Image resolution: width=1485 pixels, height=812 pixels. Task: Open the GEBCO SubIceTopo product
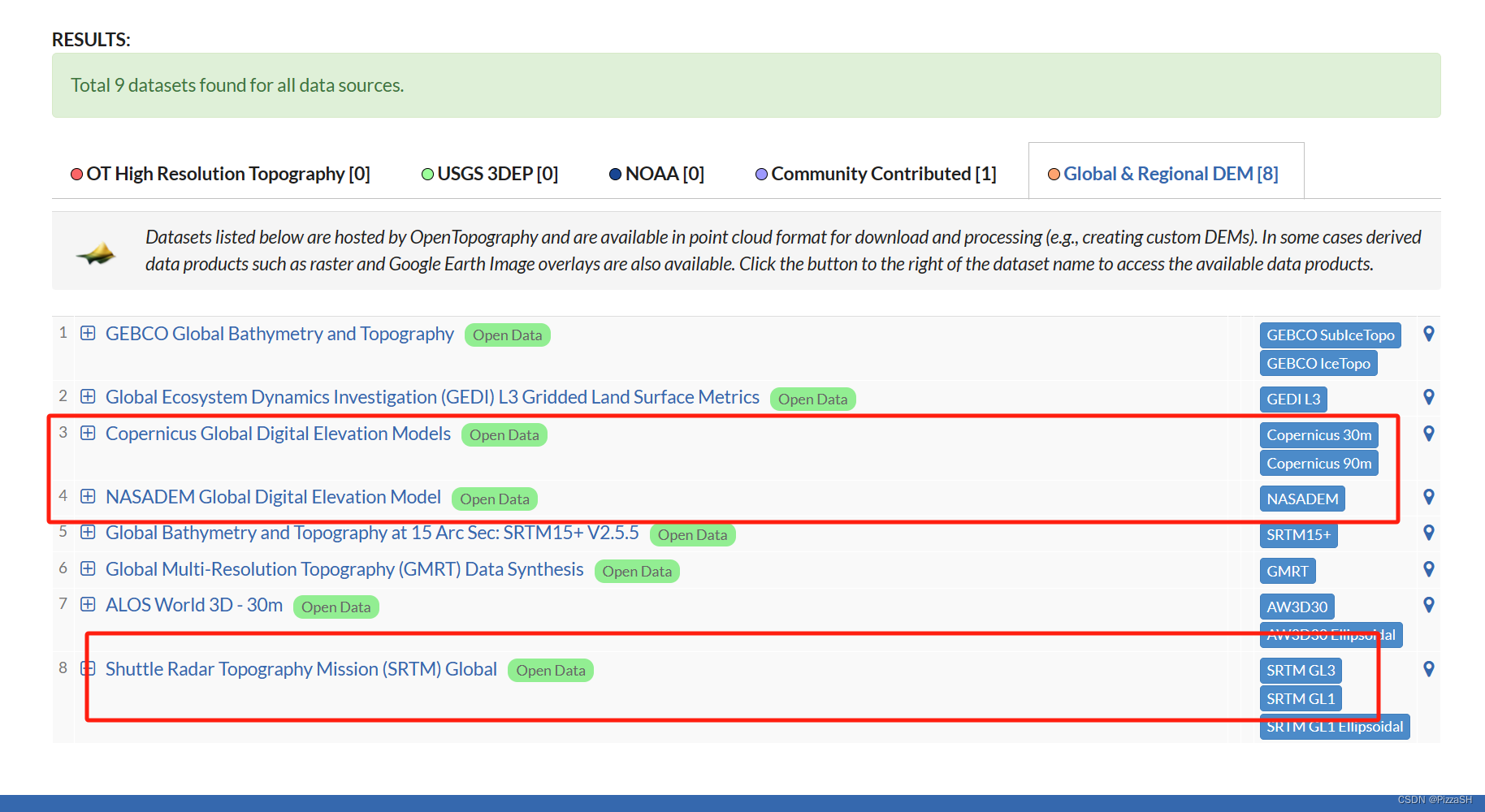point(1329,335)
